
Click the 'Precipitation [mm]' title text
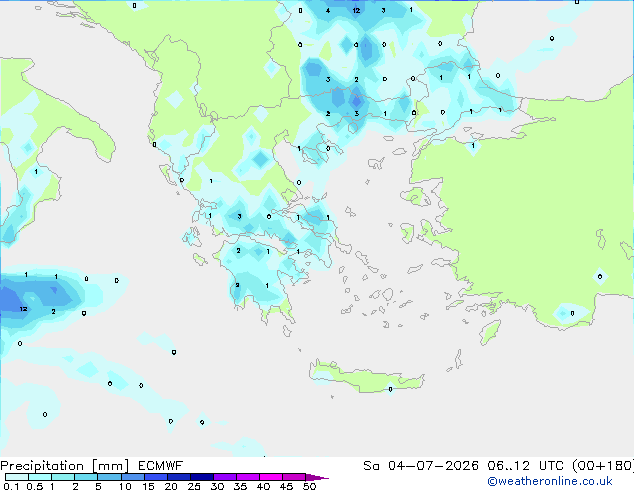click(x=65, y=466)
